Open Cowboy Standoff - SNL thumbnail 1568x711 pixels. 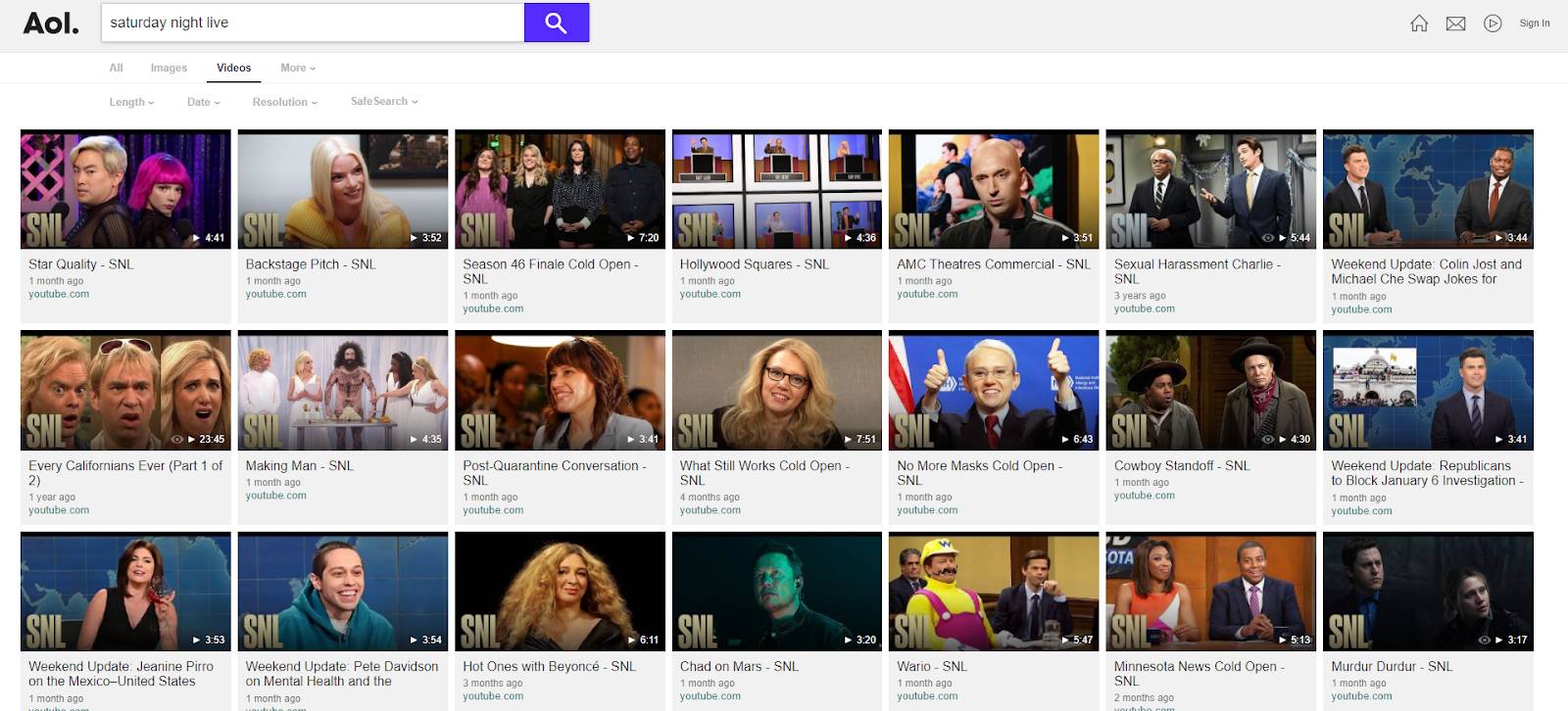(1211, 391)
